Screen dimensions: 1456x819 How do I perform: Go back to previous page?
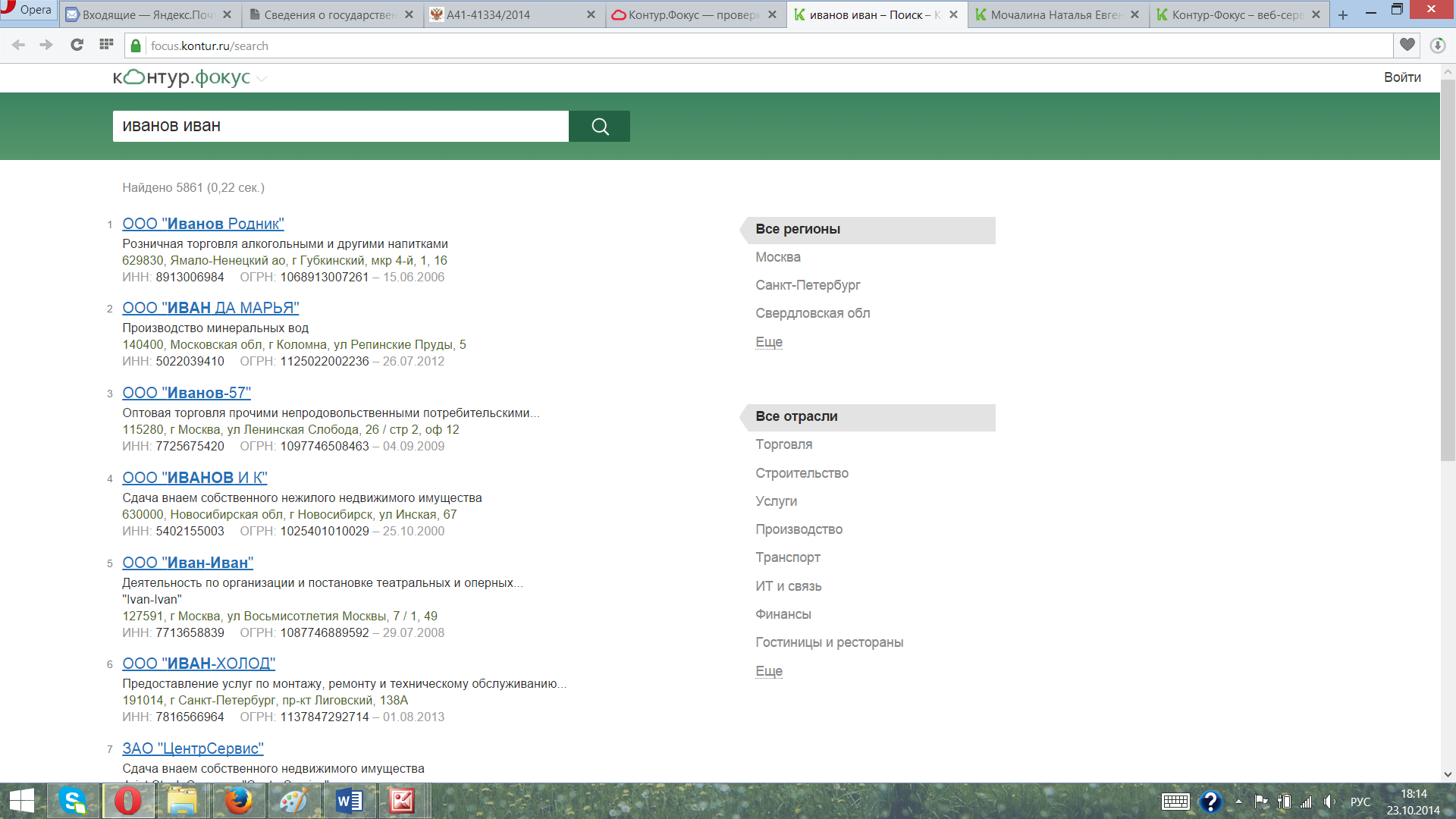pos(19,45)
